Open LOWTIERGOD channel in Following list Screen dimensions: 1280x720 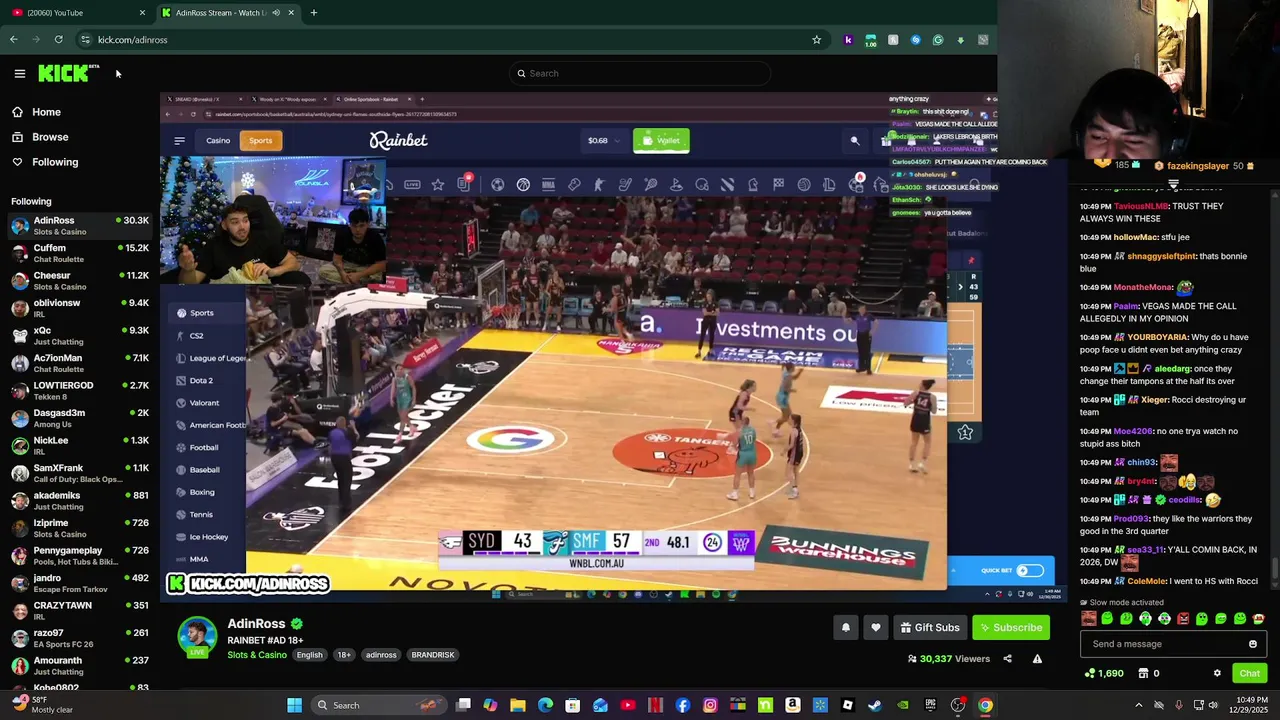[80, 391]
